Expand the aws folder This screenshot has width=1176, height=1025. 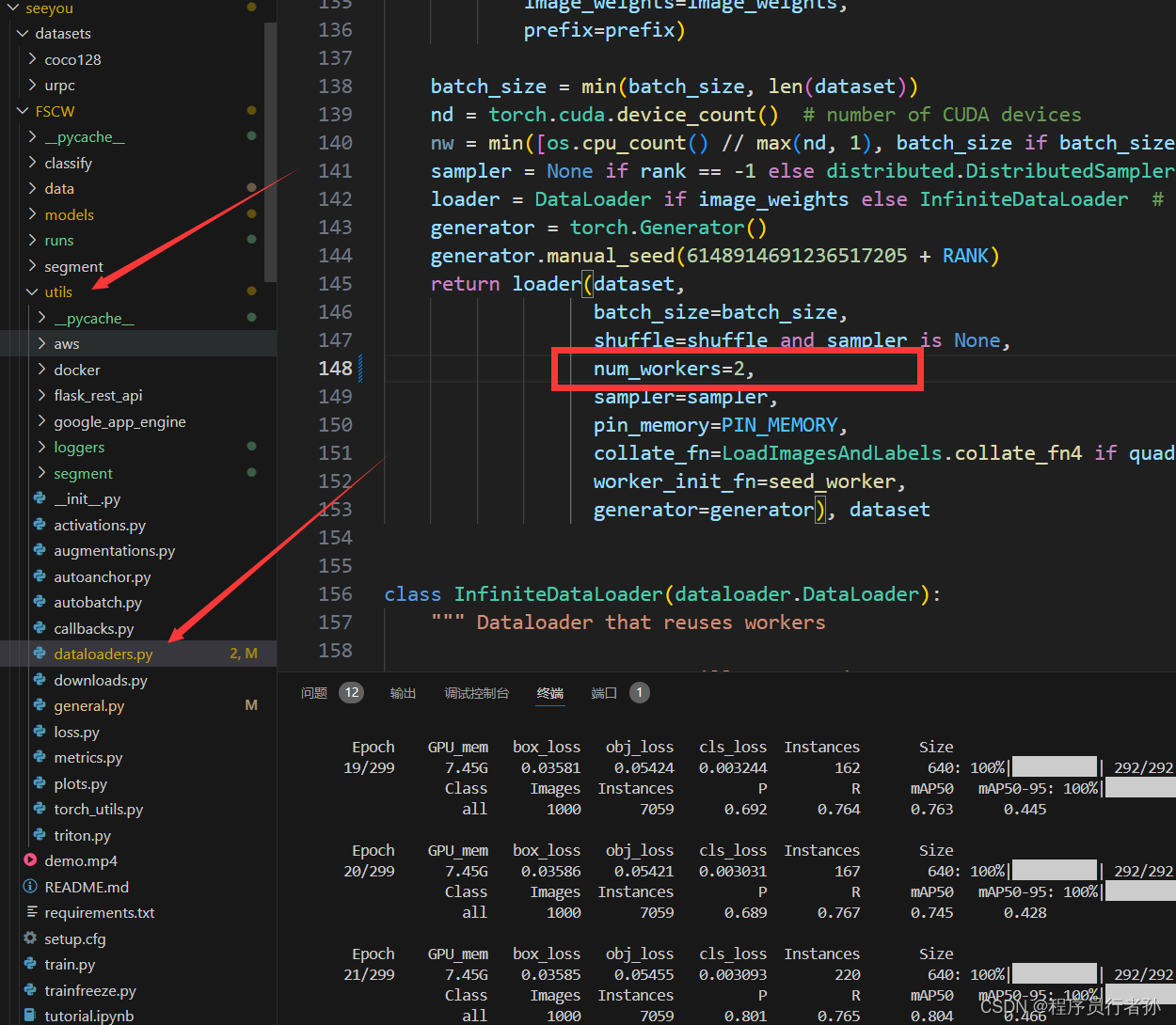[41, 343]
